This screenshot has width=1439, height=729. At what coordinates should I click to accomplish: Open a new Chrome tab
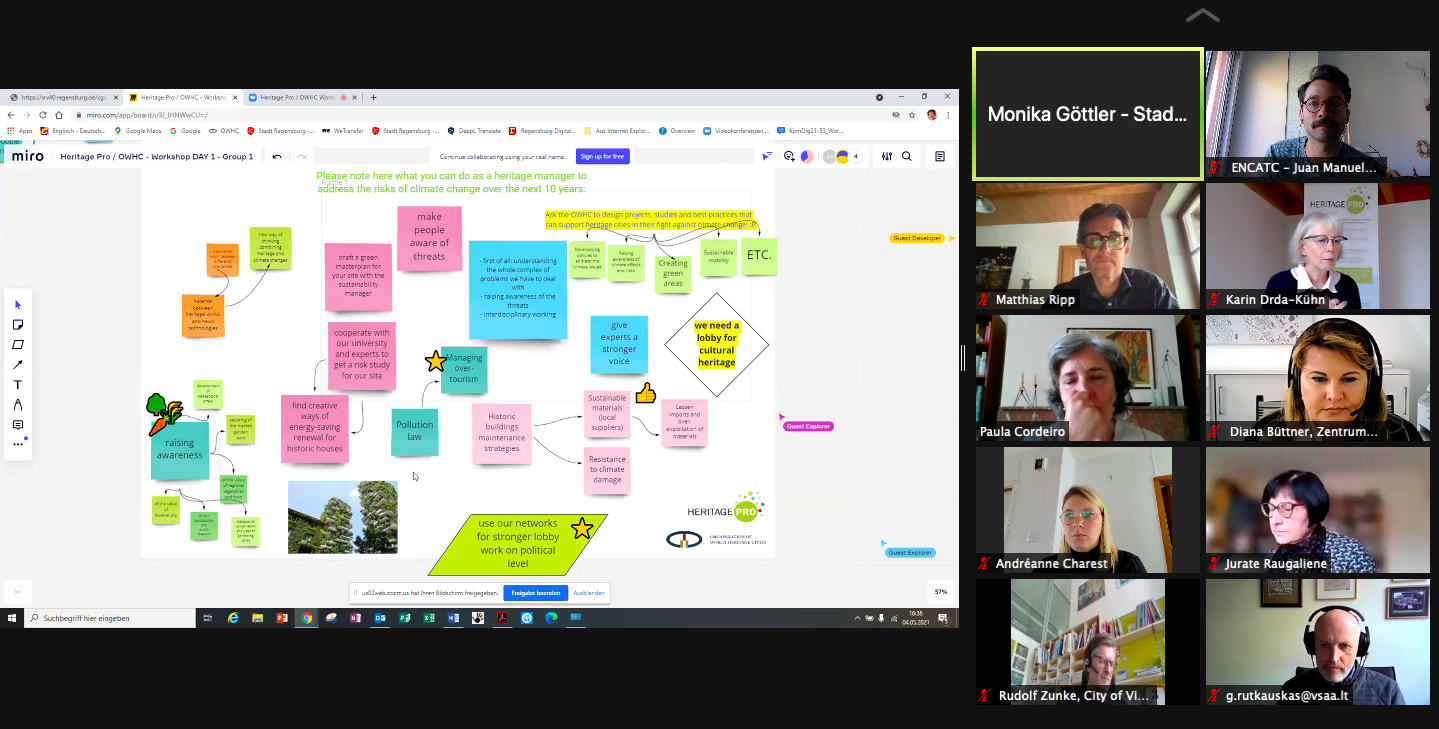pyautogui.click(x=373, y=98)
